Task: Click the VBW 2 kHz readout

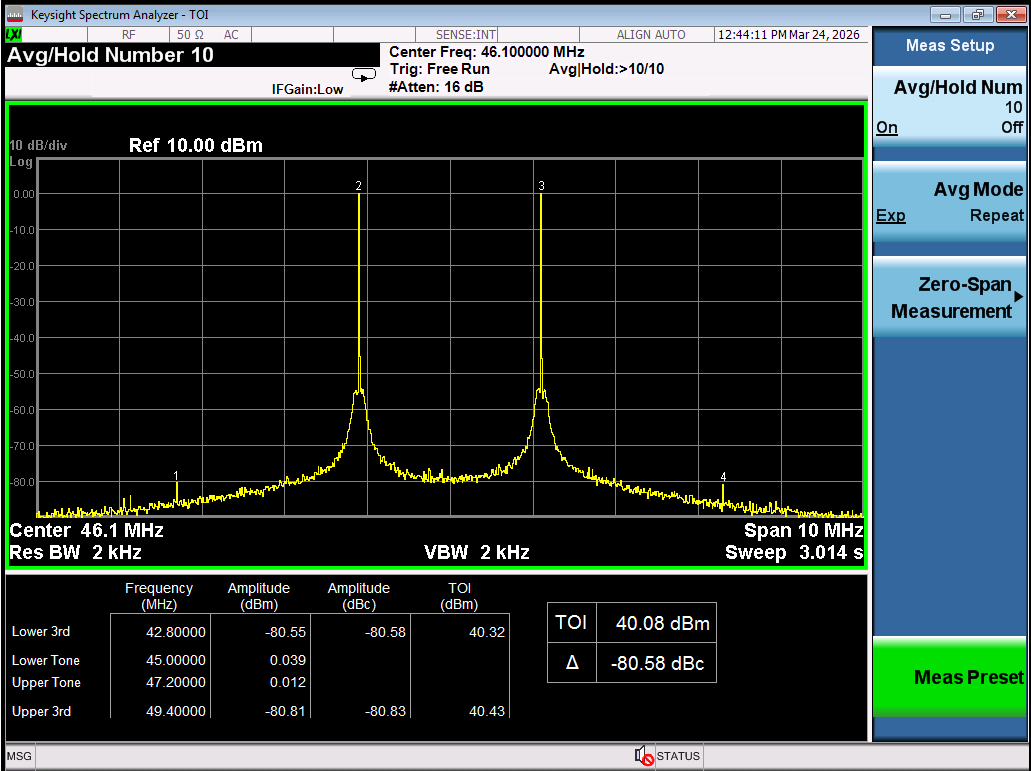Action: [x=477, y=552]
